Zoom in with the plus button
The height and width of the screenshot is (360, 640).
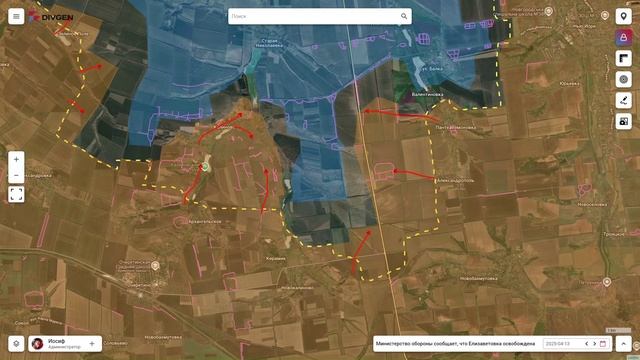coord(16,160)
